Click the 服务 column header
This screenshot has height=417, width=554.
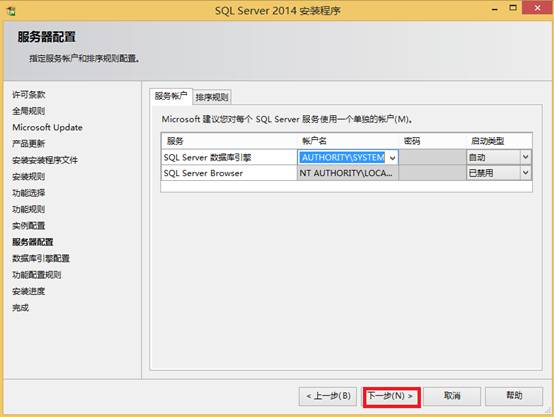pos(229,141)
